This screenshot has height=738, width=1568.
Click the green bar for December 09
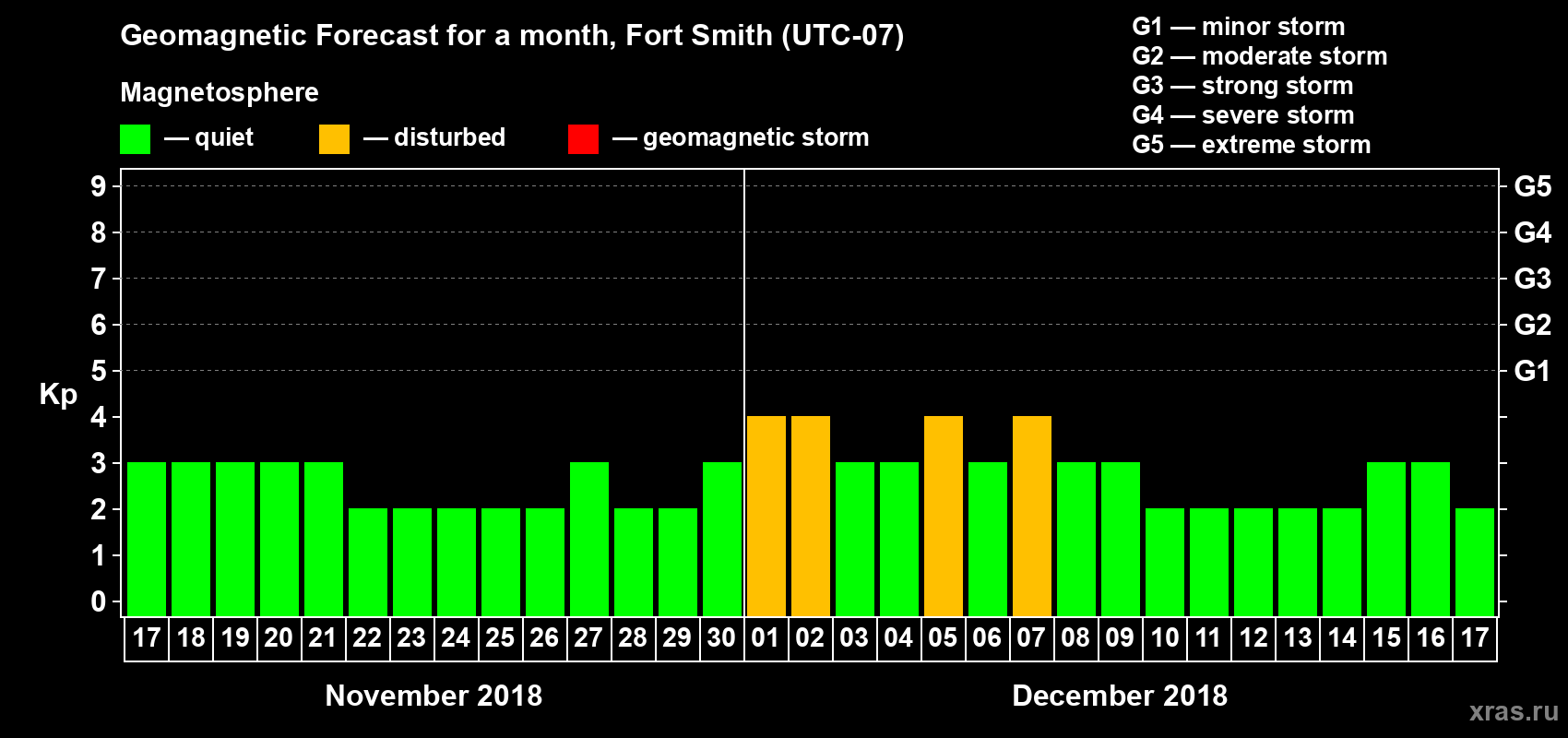[1121, 540]
